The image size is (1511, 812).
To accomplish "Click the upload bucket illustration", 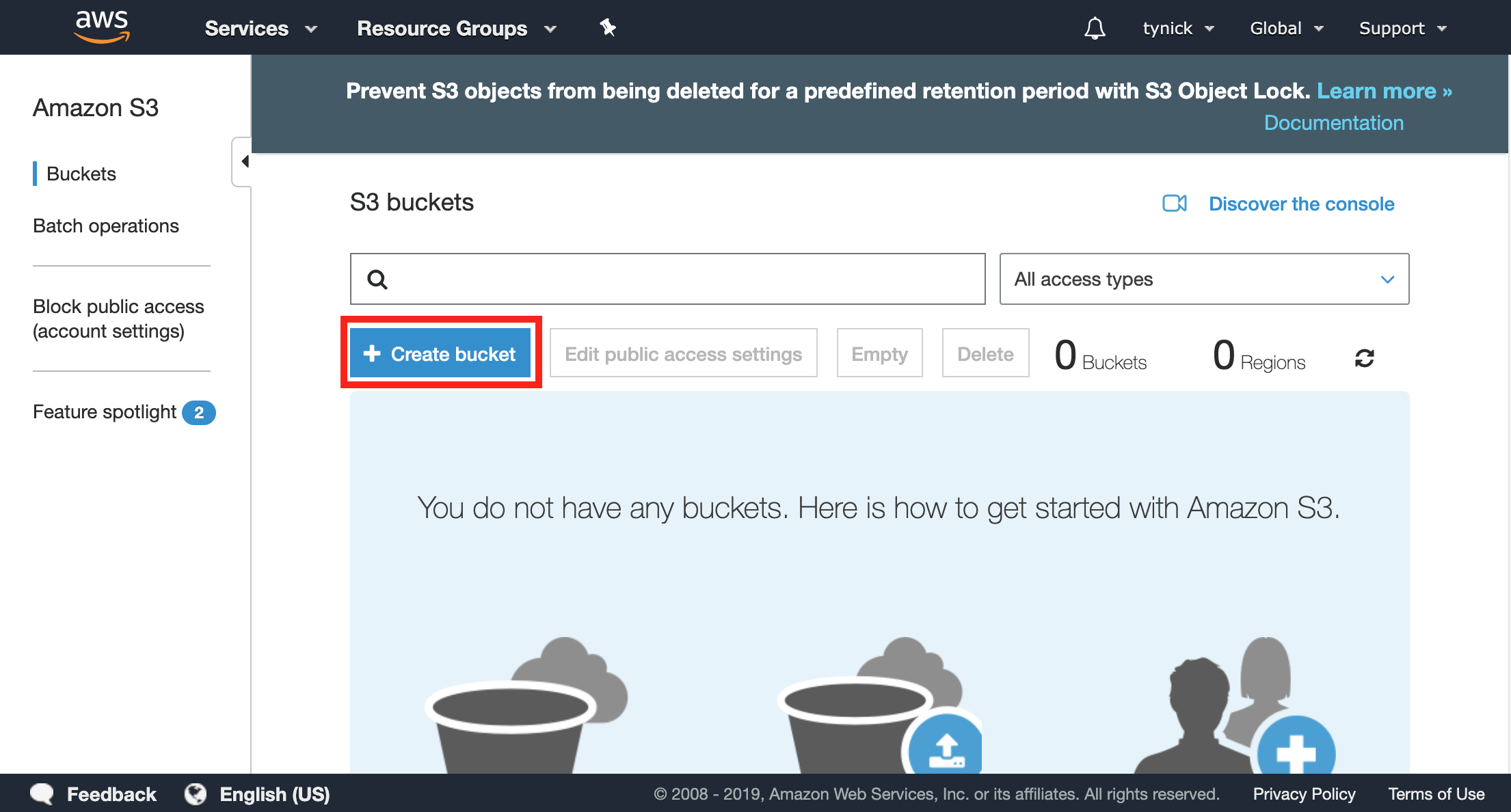I will tap(881, 705).
